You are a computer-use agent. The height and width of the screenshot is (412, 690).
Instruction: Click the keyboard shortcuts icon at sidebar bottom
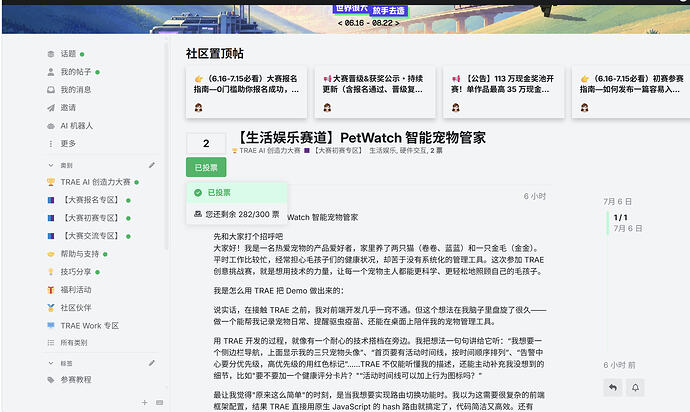point(159,402)
